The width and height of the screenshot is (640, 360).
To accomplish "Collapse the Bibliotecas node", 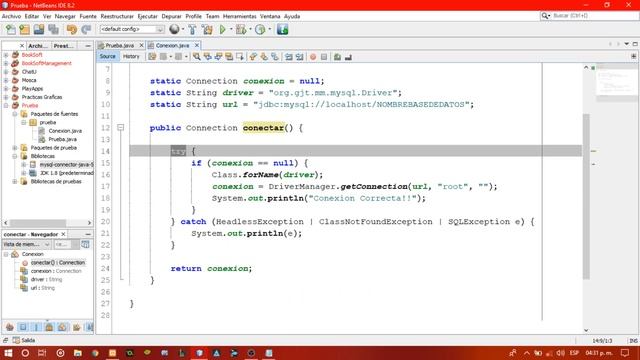I will [x=15, y=156].
